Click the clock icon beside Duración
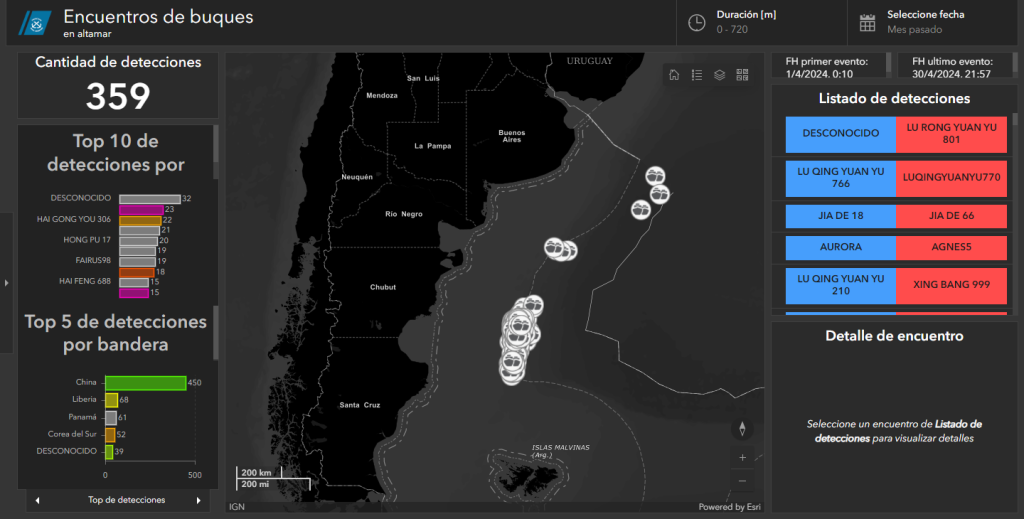The image size is (1024, 519). coord(697,22)
